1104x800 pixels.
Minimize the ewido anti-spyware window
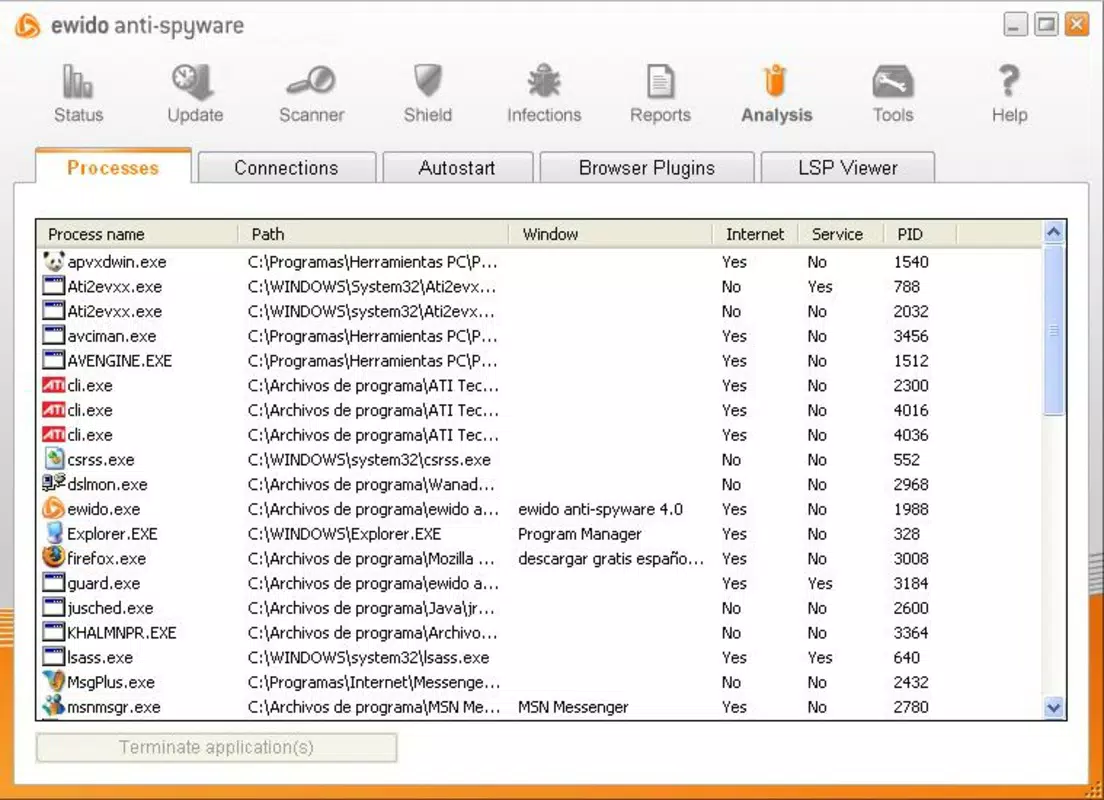tap(1015, 25)
